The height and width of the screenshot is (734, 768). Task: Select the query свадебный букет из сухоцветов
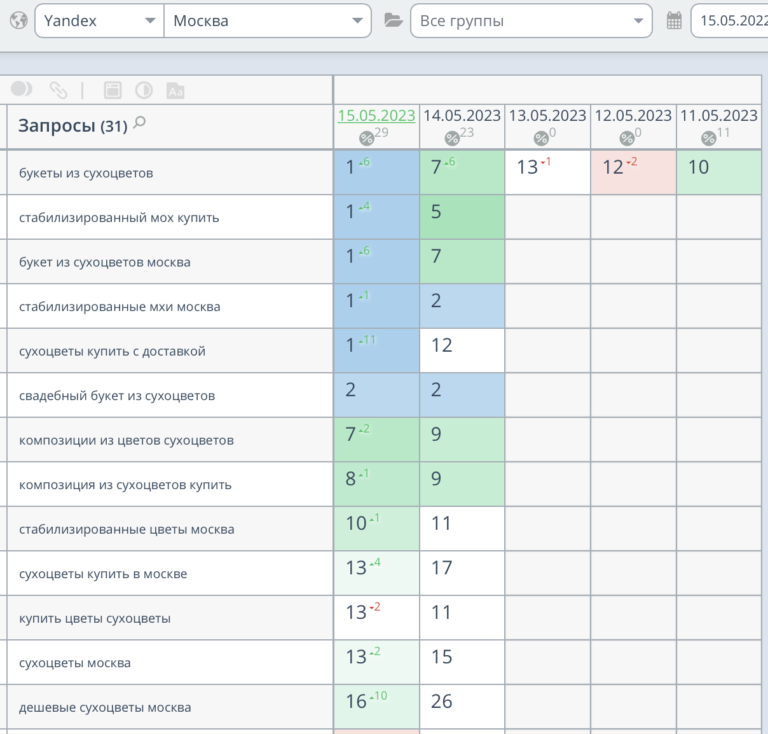(117, 396)
